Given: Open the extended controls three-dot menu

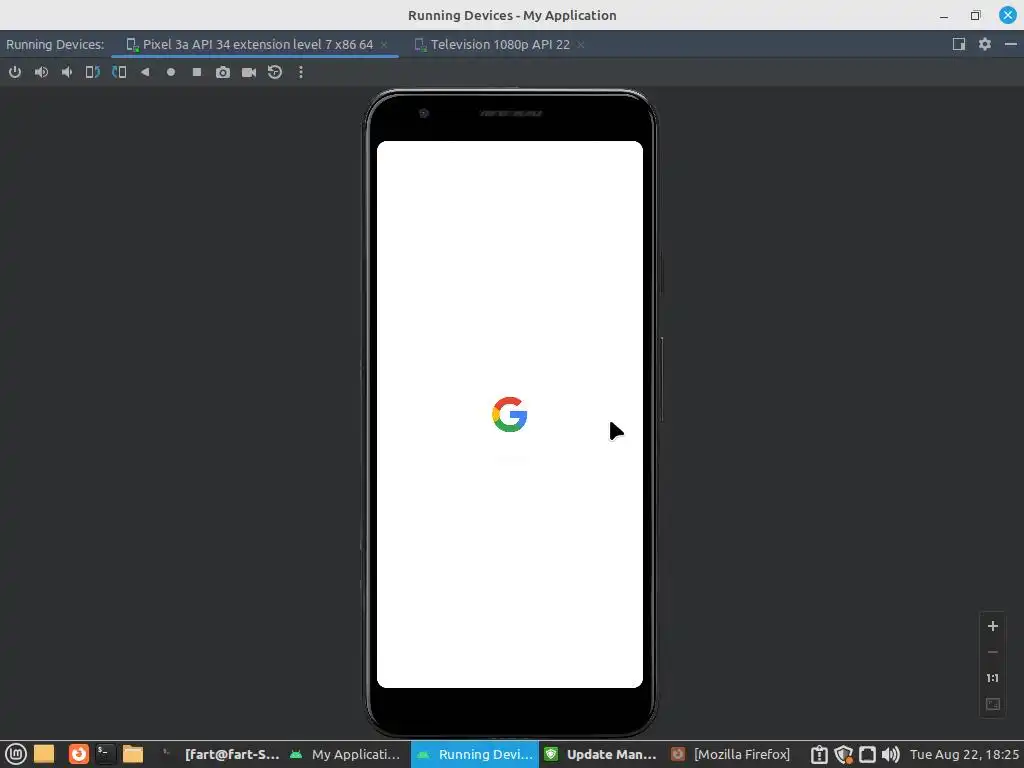Looking at the screenshot, I should pyautogui.click(x=300, y=72).
